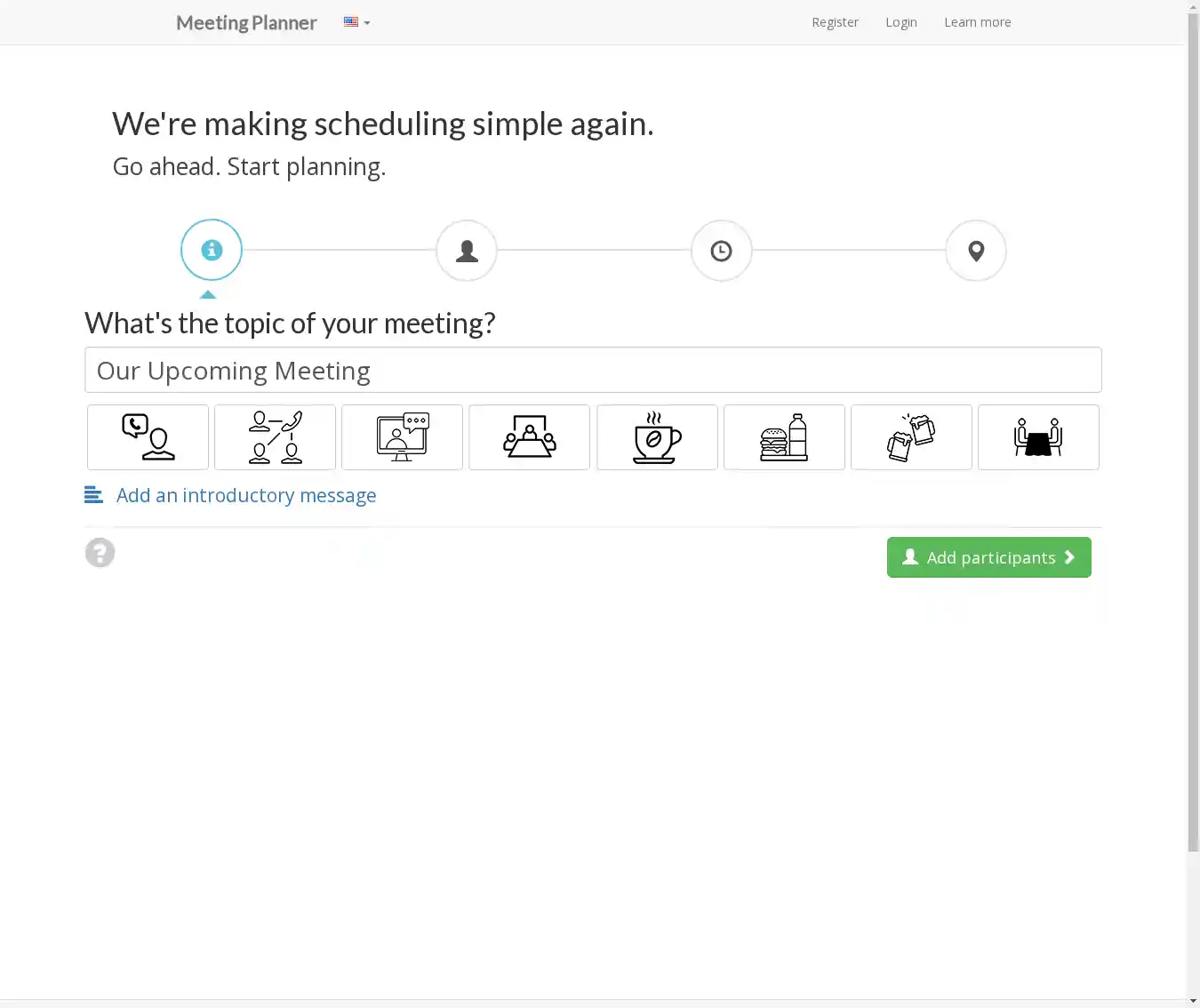
Task: Pick the beer mugs drinks icon
Action: coord(911,437)
